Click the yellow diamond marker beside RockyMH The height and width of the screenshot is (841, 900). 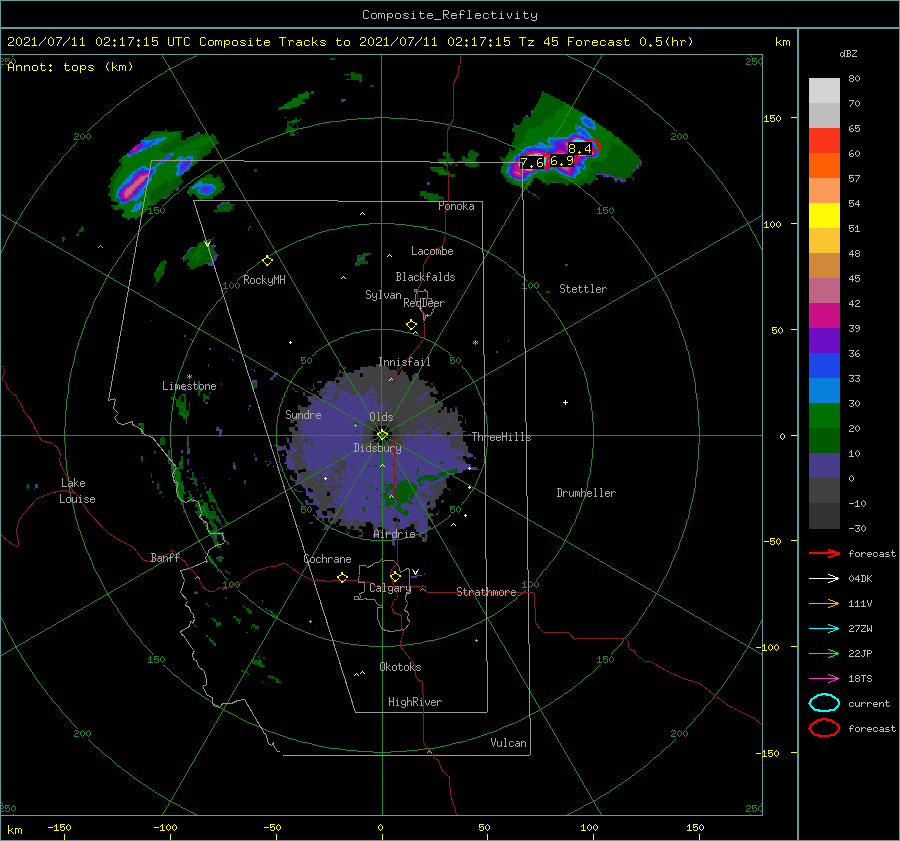pyautogui.click(x=267, y=261)
